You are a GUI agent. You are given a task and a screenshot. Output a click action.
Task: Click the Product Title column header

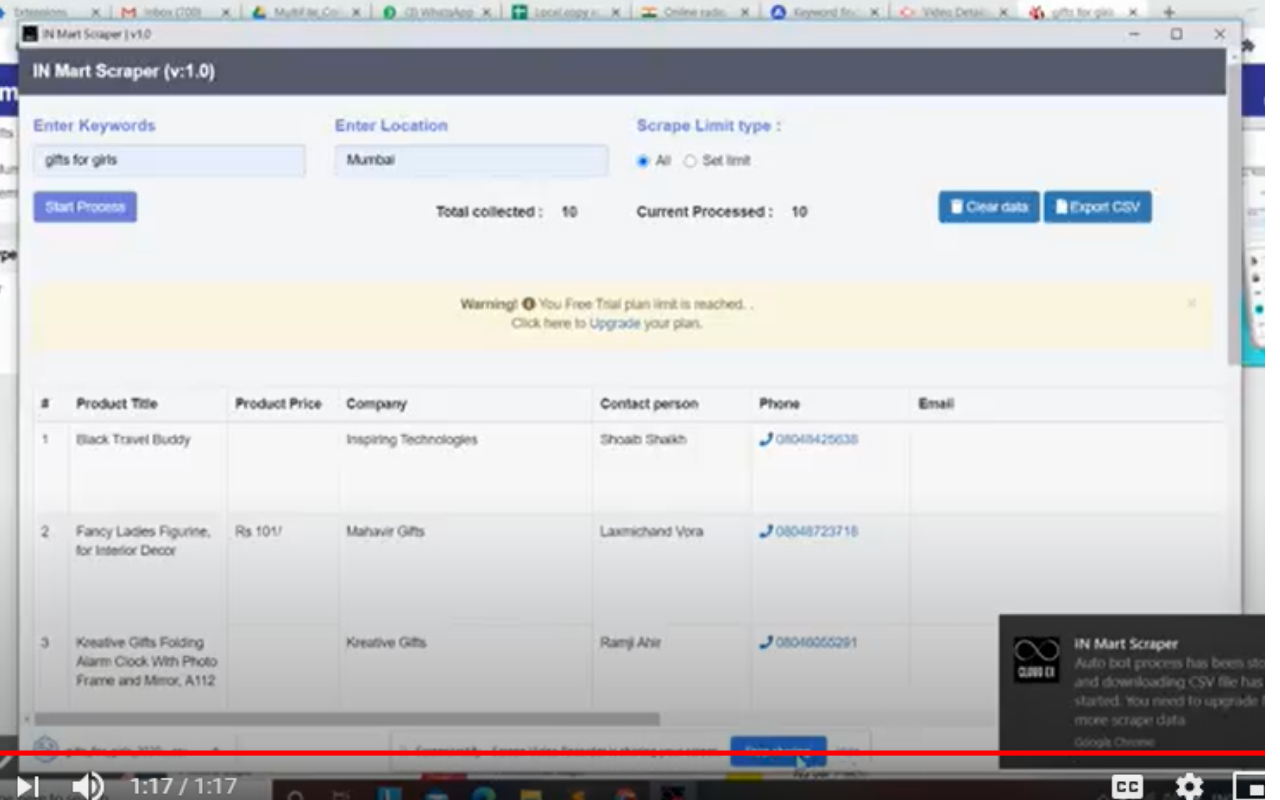[117, 404]
